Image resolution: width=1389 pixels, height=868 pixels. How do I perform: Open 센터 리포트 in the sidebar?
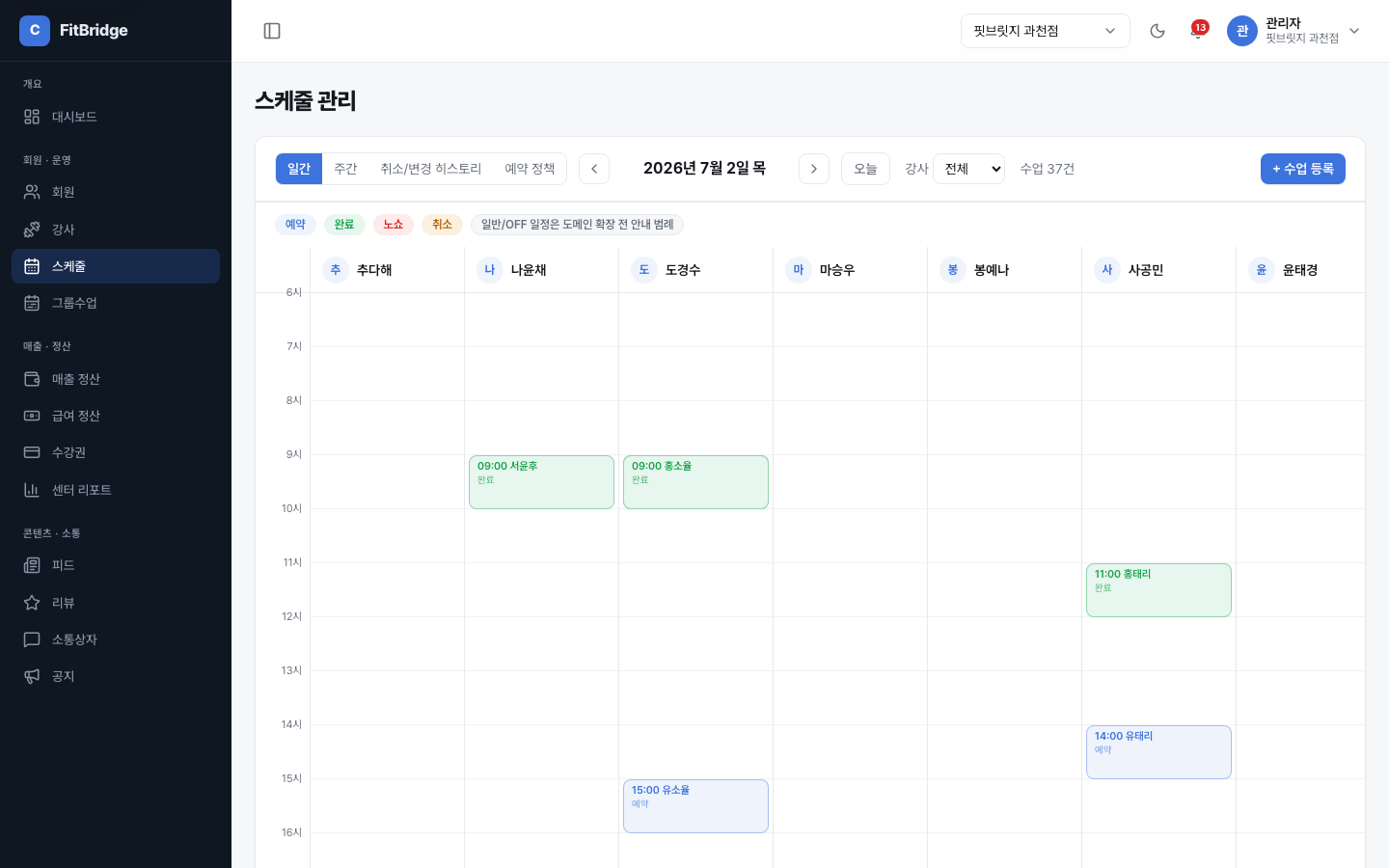pos(116,490)
